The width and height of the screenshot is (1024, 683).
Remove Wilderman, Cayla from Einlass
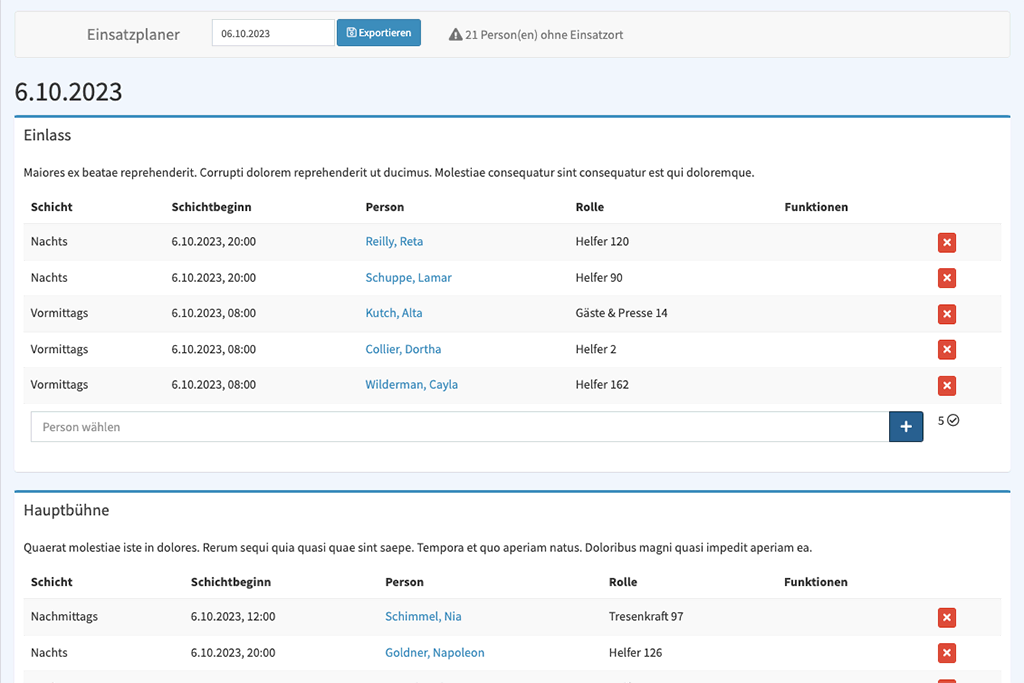pos(946,385)
